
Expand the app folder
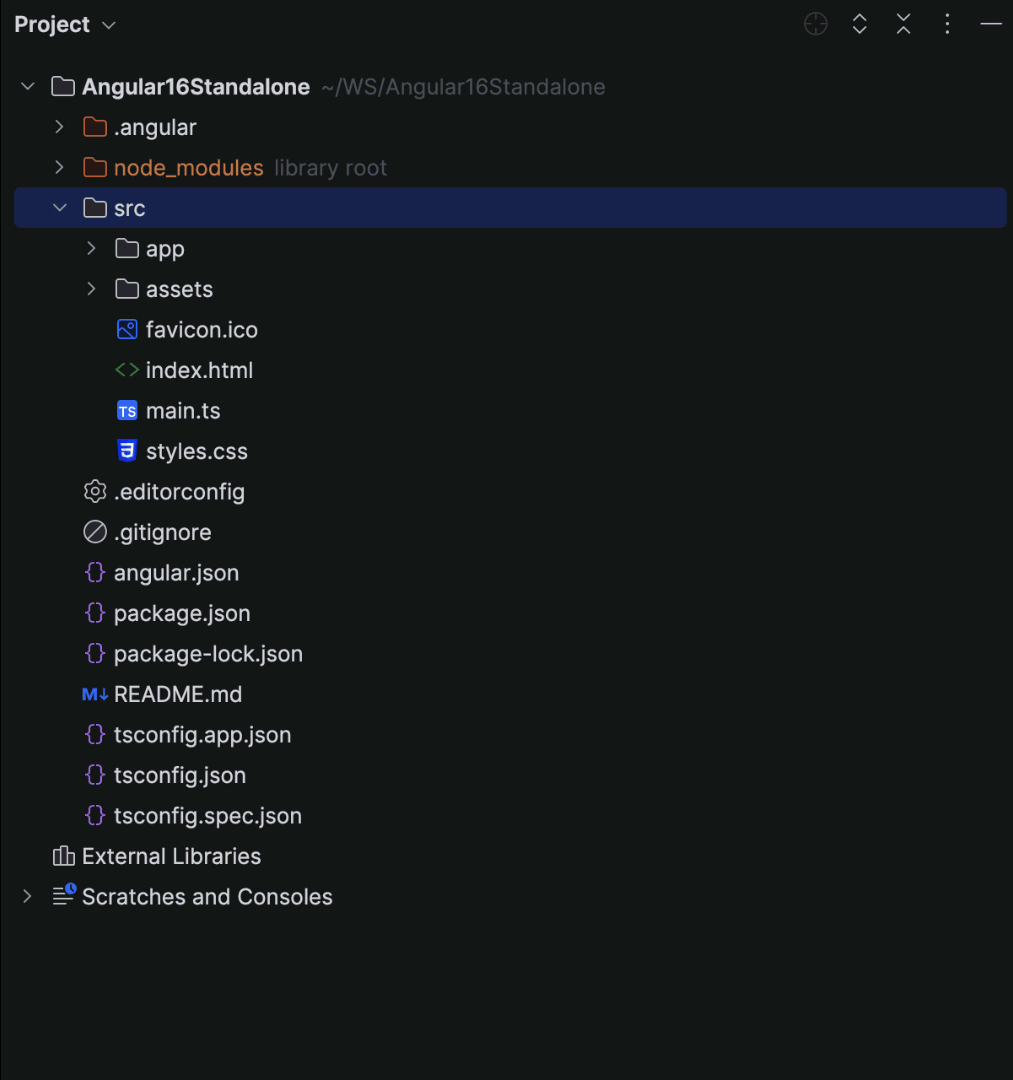91,248
